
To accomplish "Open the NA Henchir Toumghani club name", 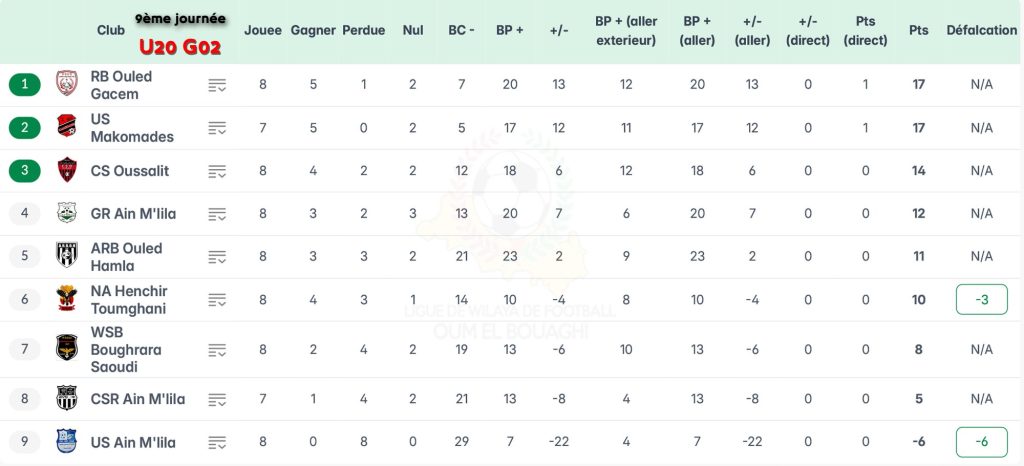I will point(129,299).
